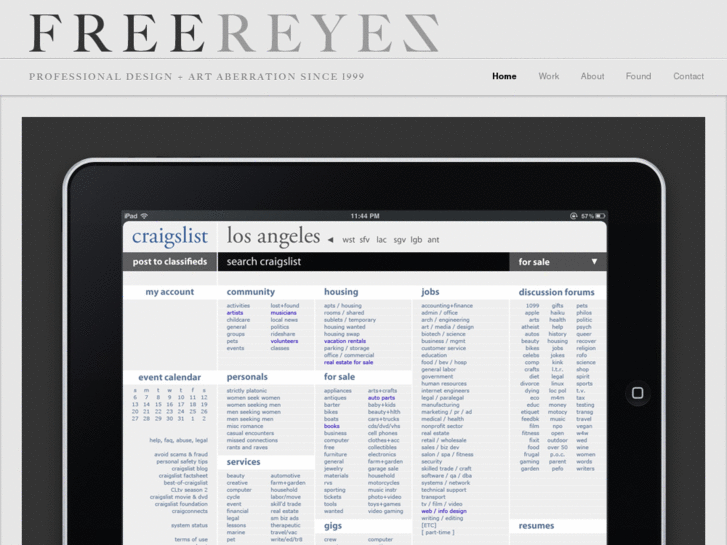Select the sgv area link
Viewport: 727px width, 545px height.
[x=399, y=240]
